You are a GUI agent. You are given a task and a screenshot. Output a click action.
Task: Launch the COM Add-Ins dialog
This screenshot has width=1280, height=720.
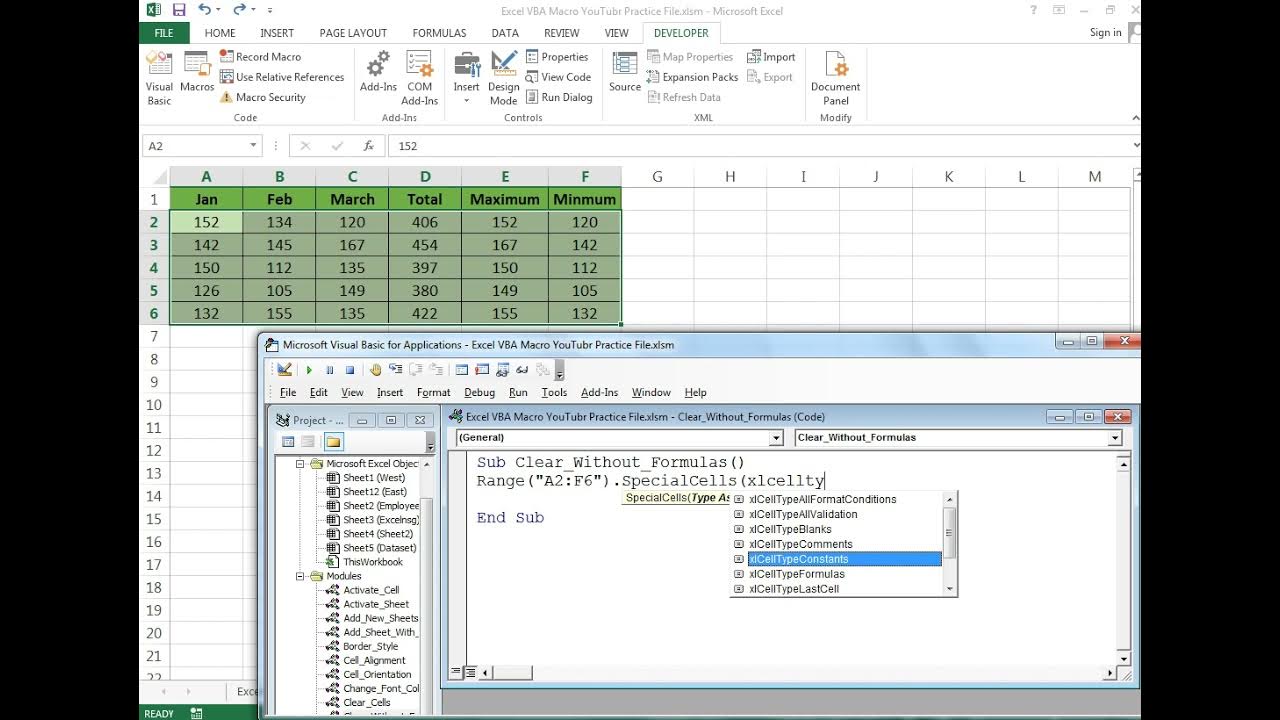coord(419,77)
